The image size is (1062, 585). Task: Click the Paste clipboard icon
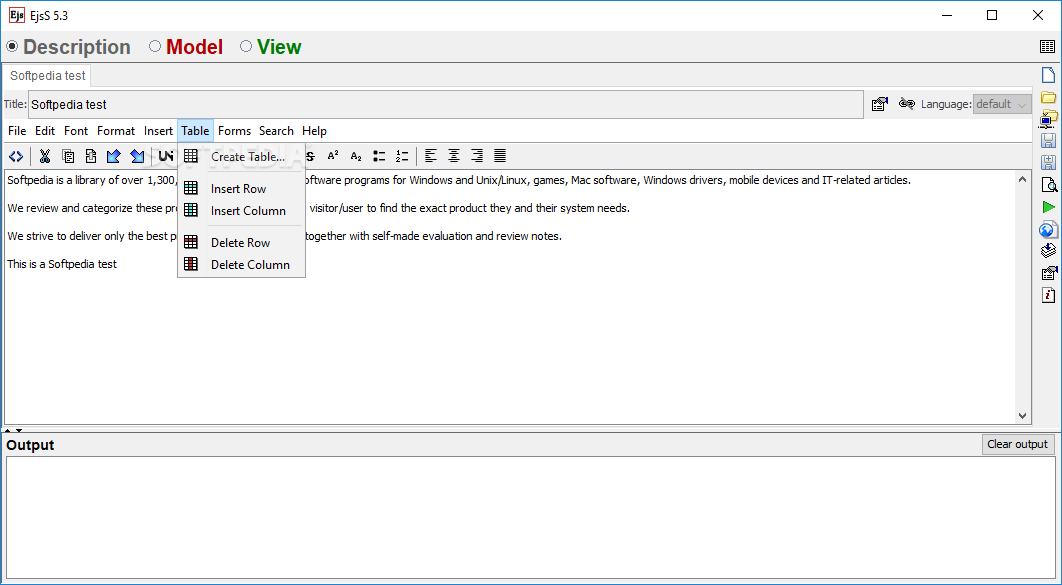(91, 156)
